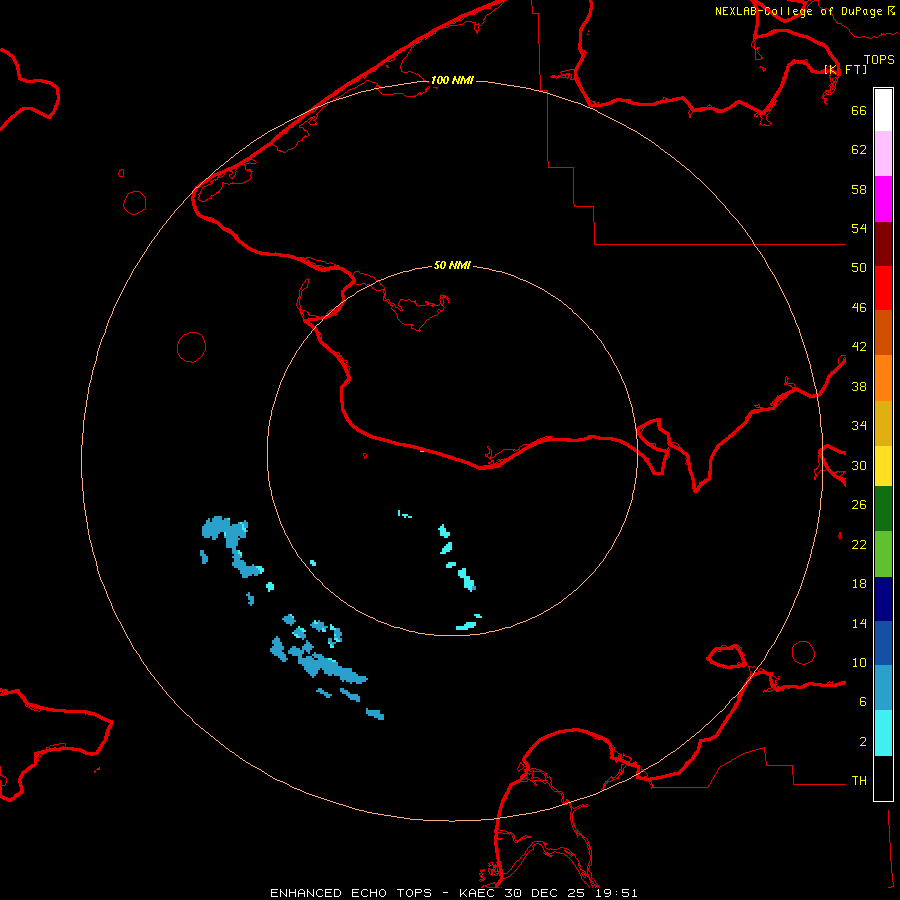
Task: Click the dark green 26 kft swatch
Action: click(883, 509)
